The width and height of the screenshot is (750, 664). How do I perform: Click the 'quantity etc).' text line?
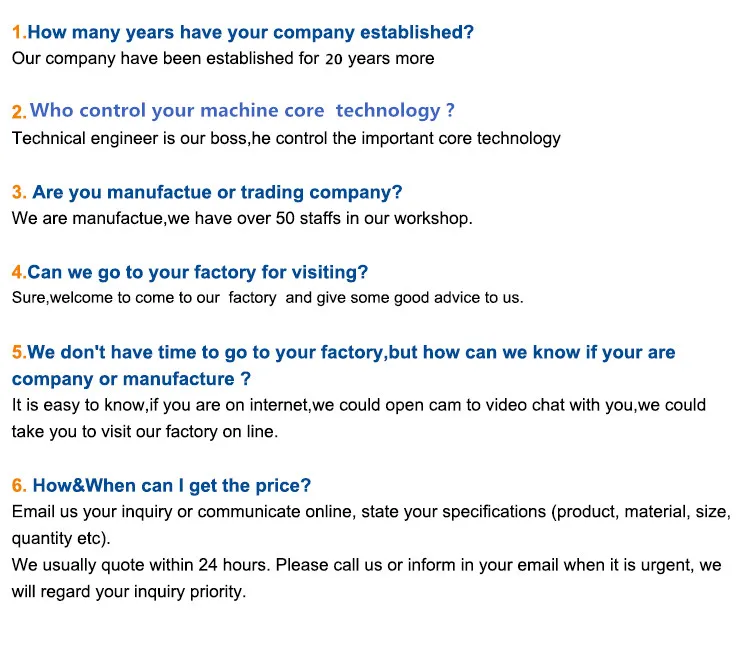coord(59,538)
